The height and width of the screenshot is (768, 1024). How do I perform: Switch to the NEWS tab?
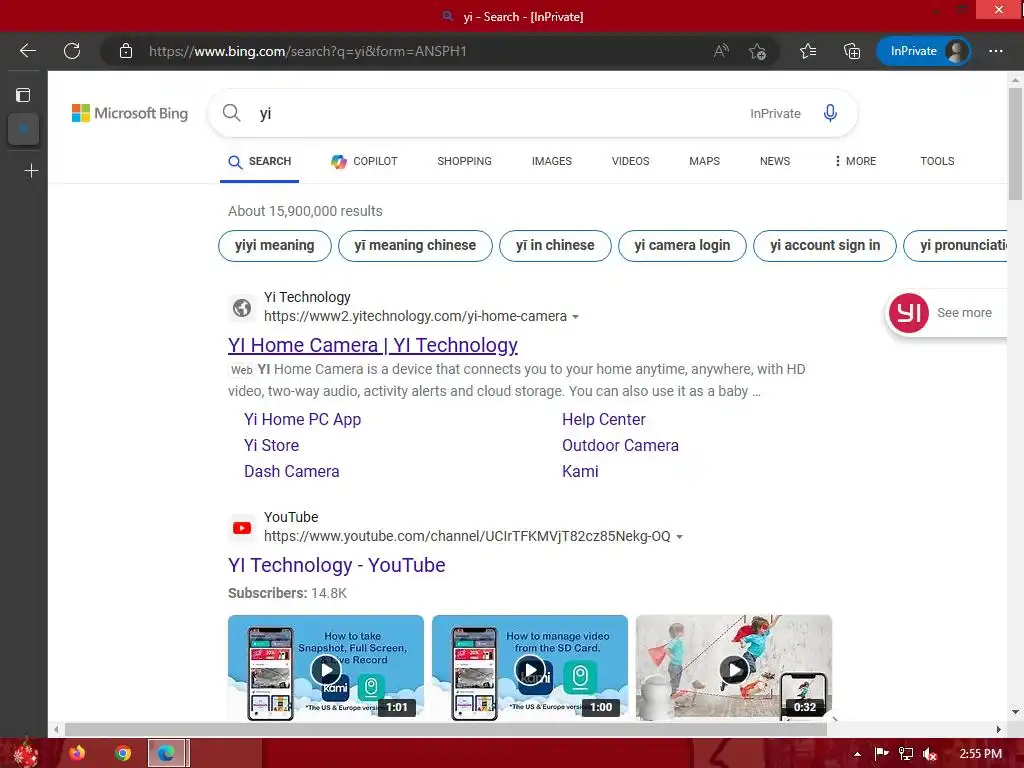pos(775,161)
